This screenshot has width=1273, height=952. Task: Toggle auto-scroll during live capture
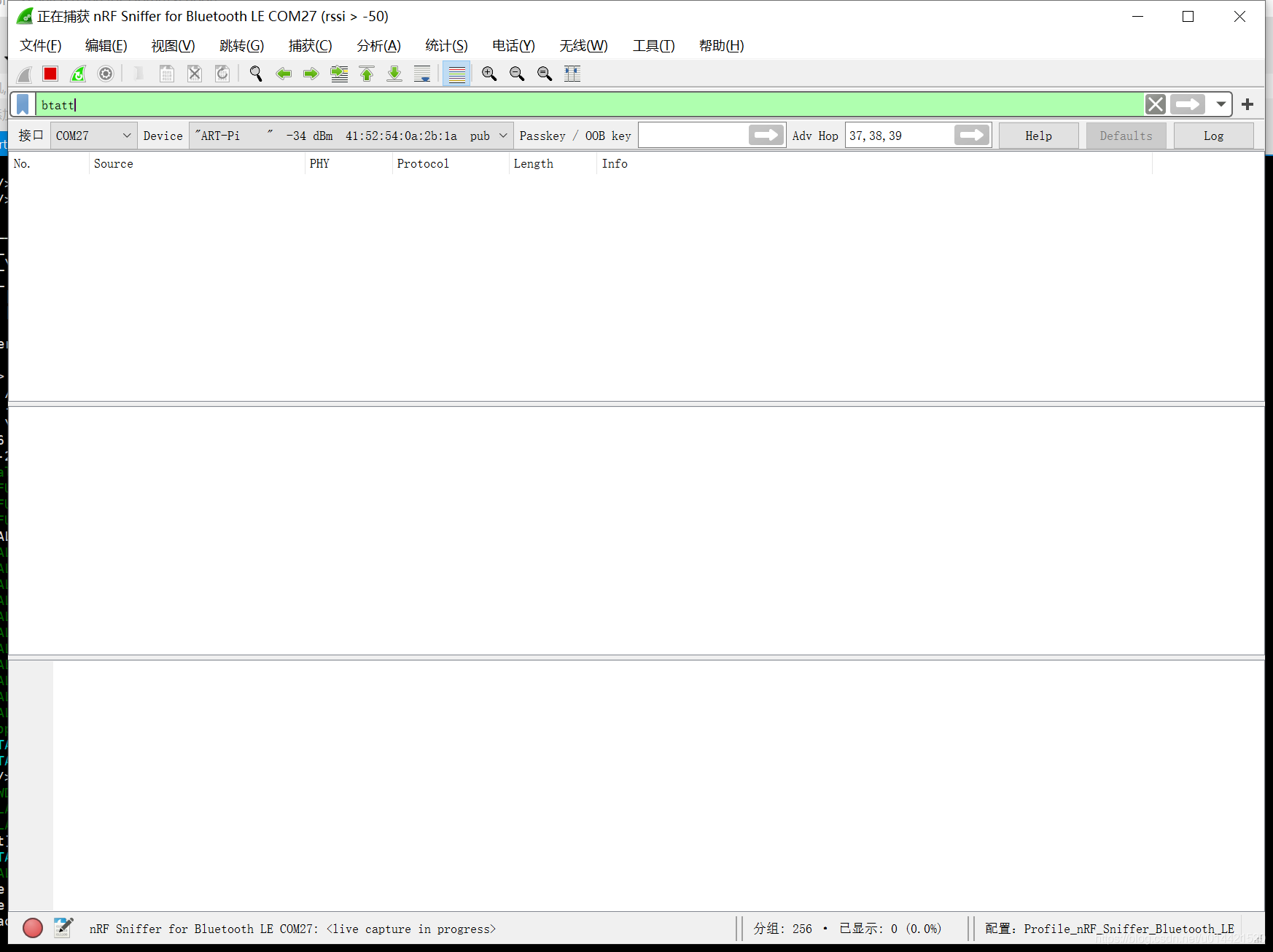422,74
